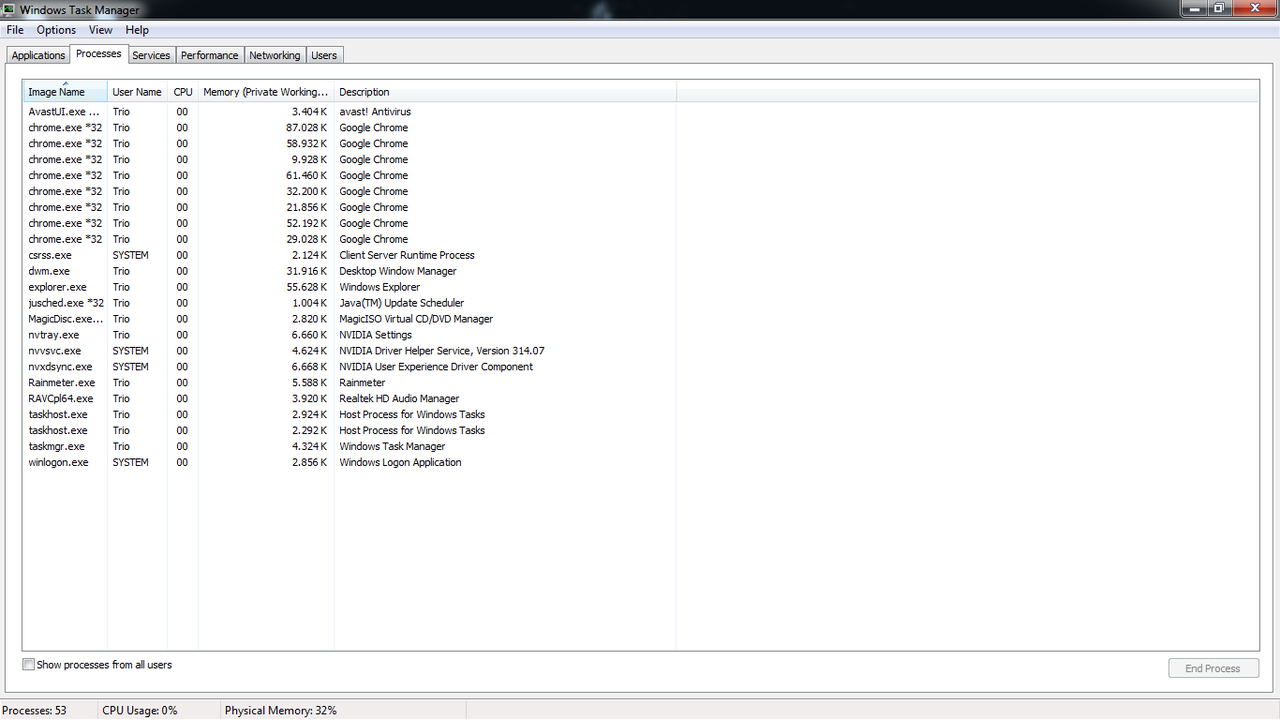Switch to the Applications tab

(x=38, y=55)
